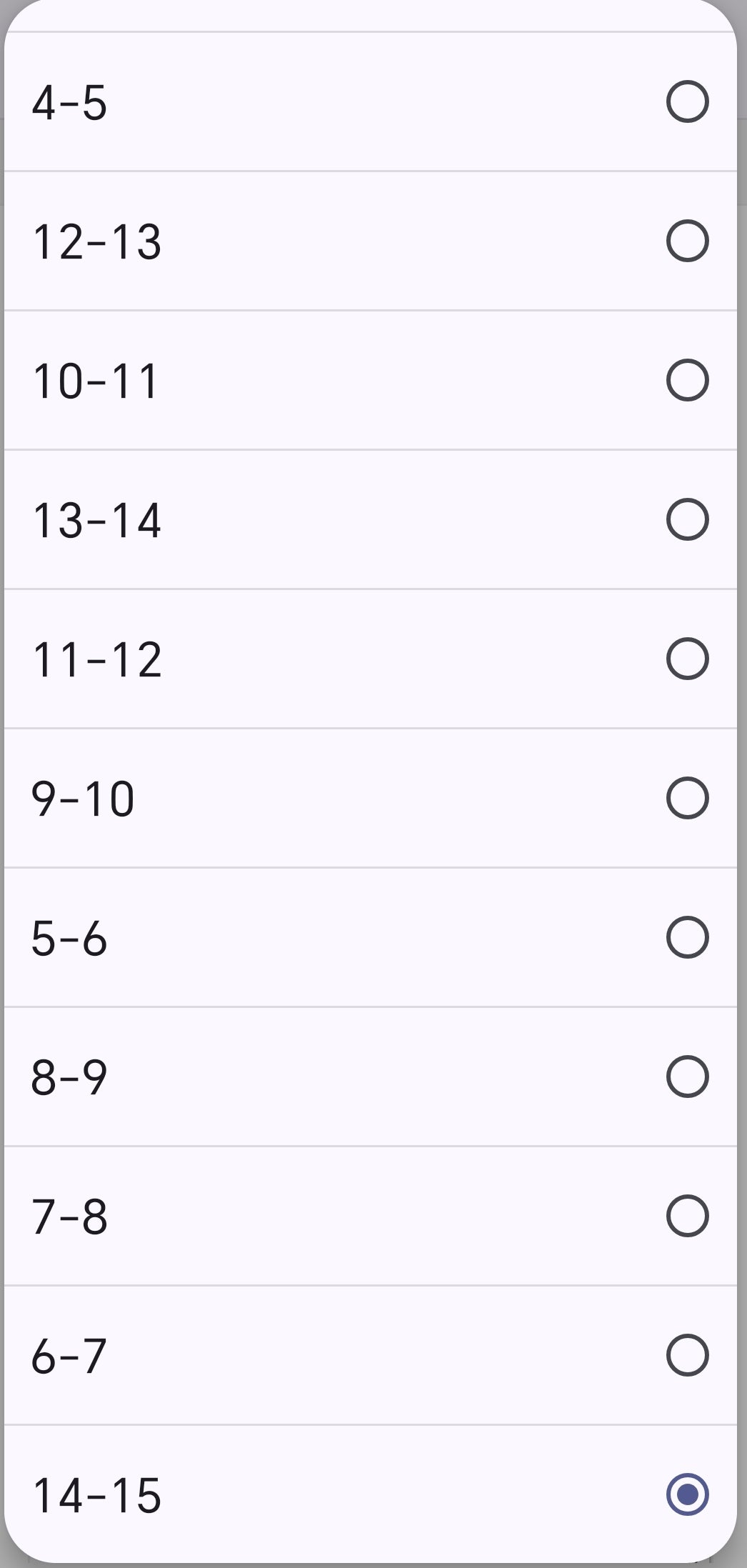Choose the 12-13 radio button
747x1568 pixels.
[687, 241]
